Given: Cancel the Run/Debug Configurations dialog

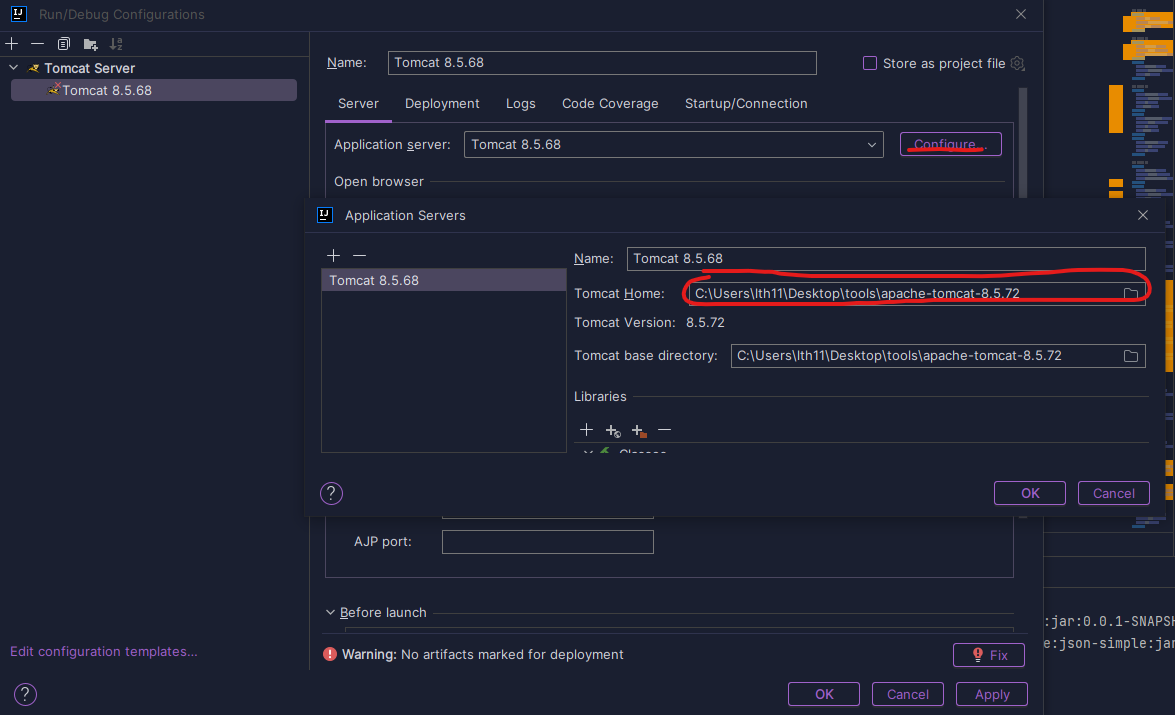Looking at the screenshot, I should point(907,694).
